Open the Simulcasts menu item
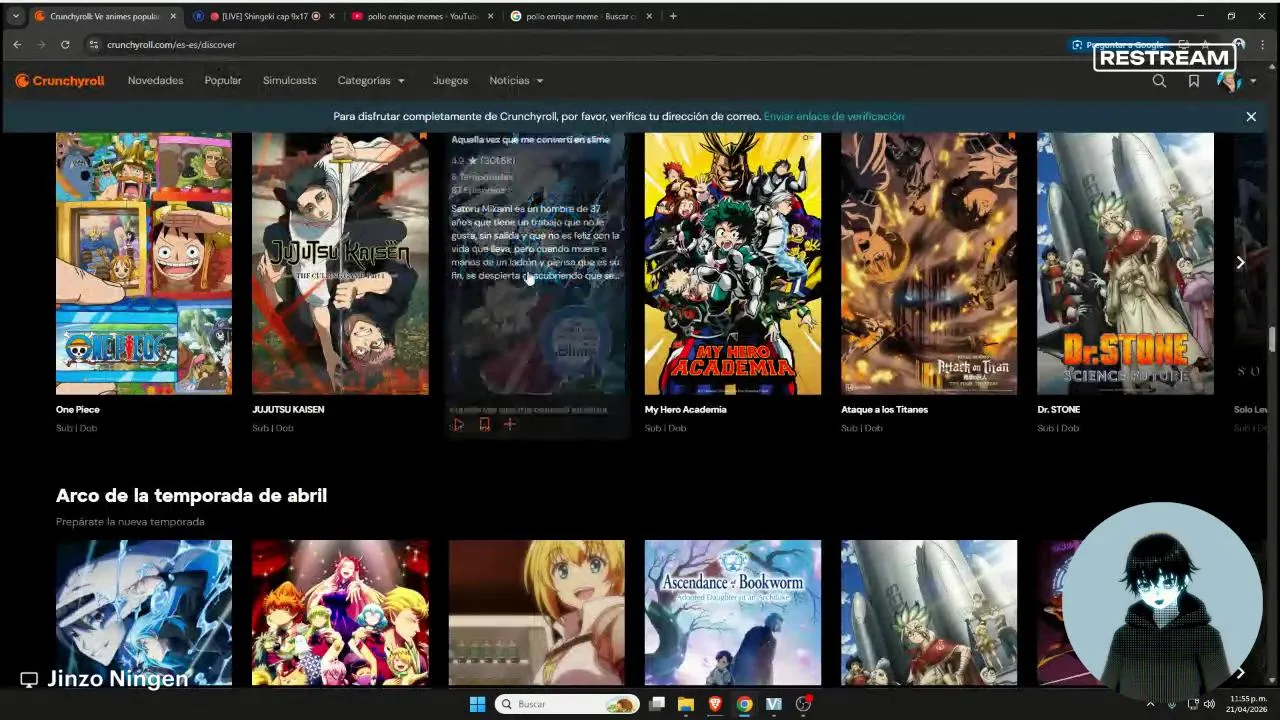The width and height of the screenshot is (1280, 720). (289, 81)
